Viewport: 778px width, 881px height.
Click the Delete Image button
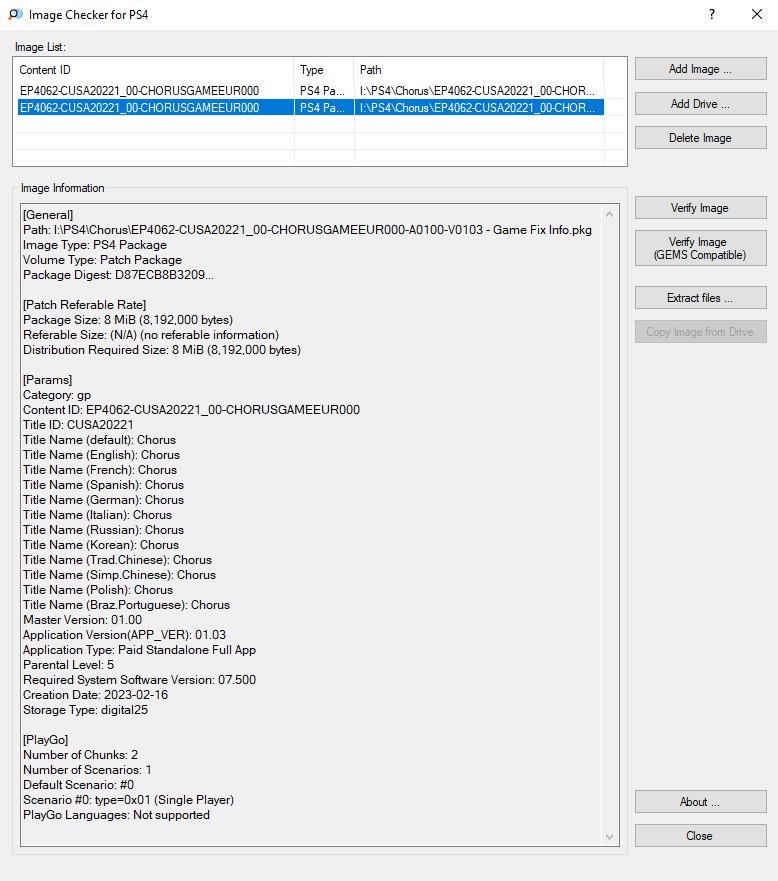pyautogui.click(x=700, y=138)
